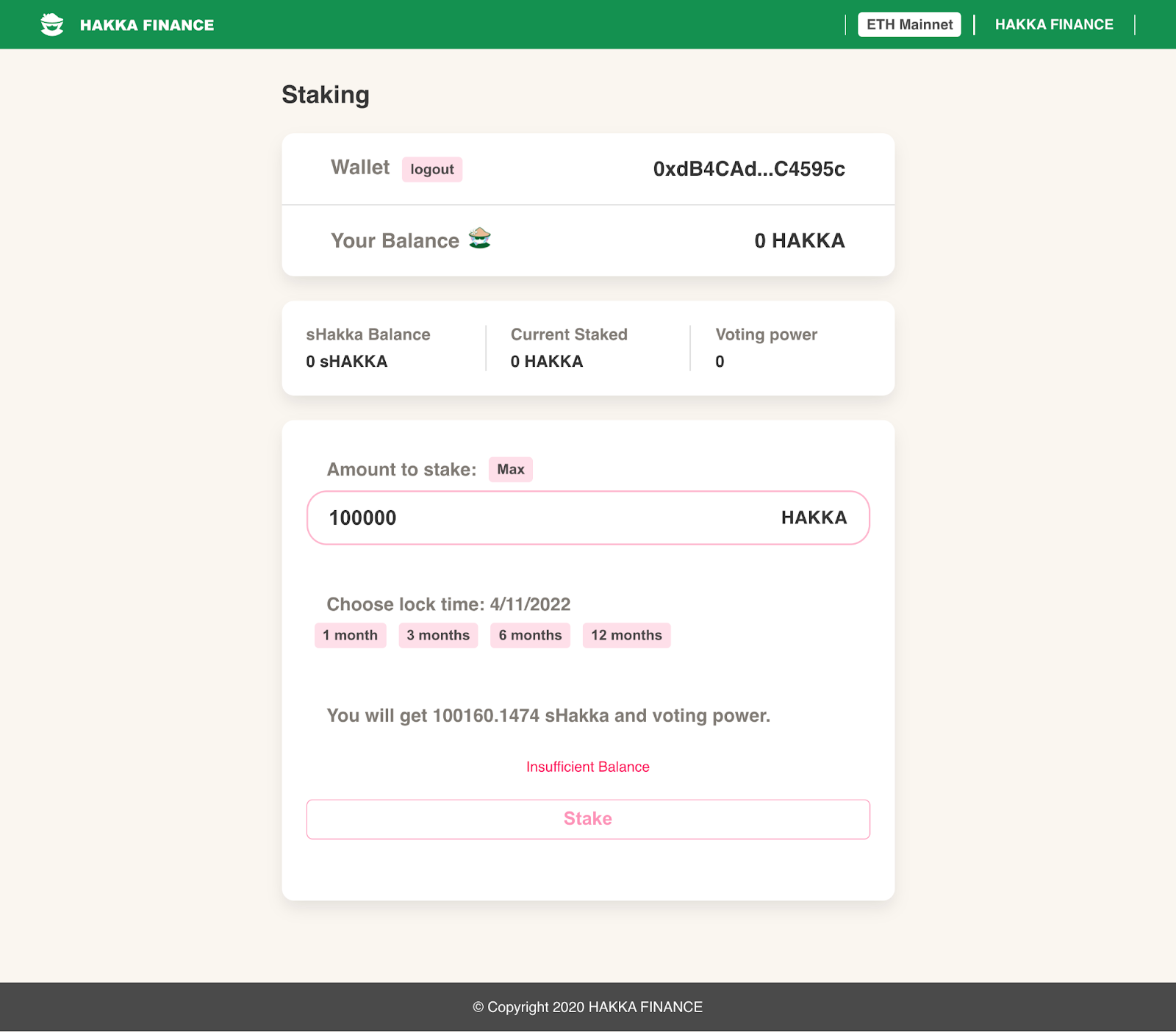The image size is (1176, 1032).
Task: Click the Insufficient Balance warning
Action: pos(588,767)
